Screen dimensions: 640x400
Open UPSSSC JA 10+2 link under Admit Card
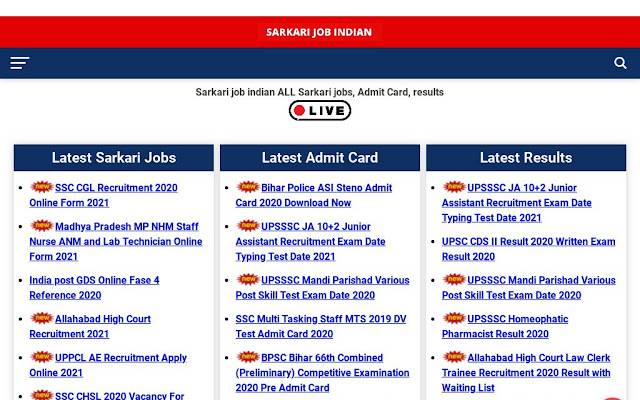310,241
